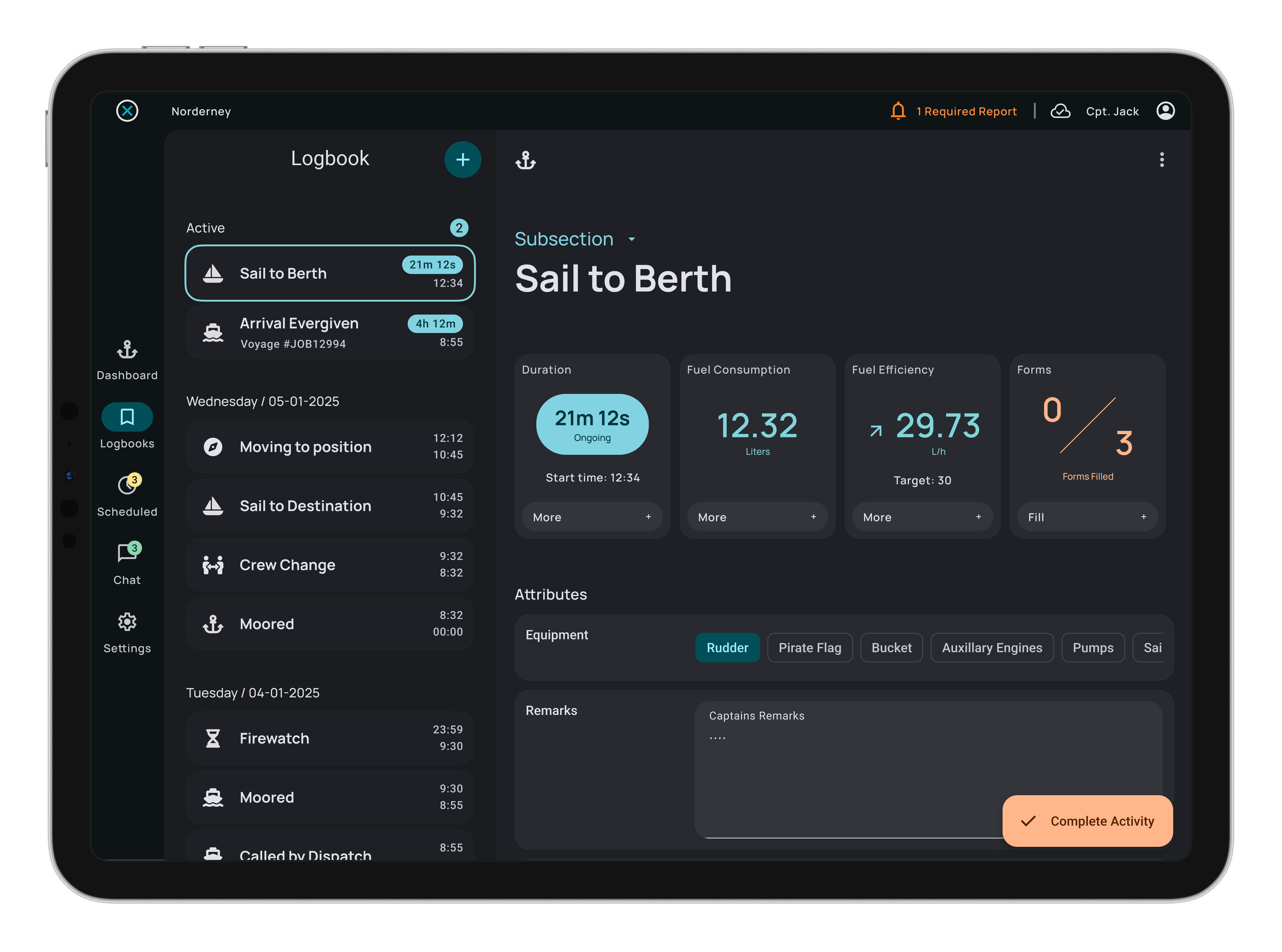Expand More under Fuel Consumption card
The width and height of the screenshot is (1282, 952).
point(757,517)
